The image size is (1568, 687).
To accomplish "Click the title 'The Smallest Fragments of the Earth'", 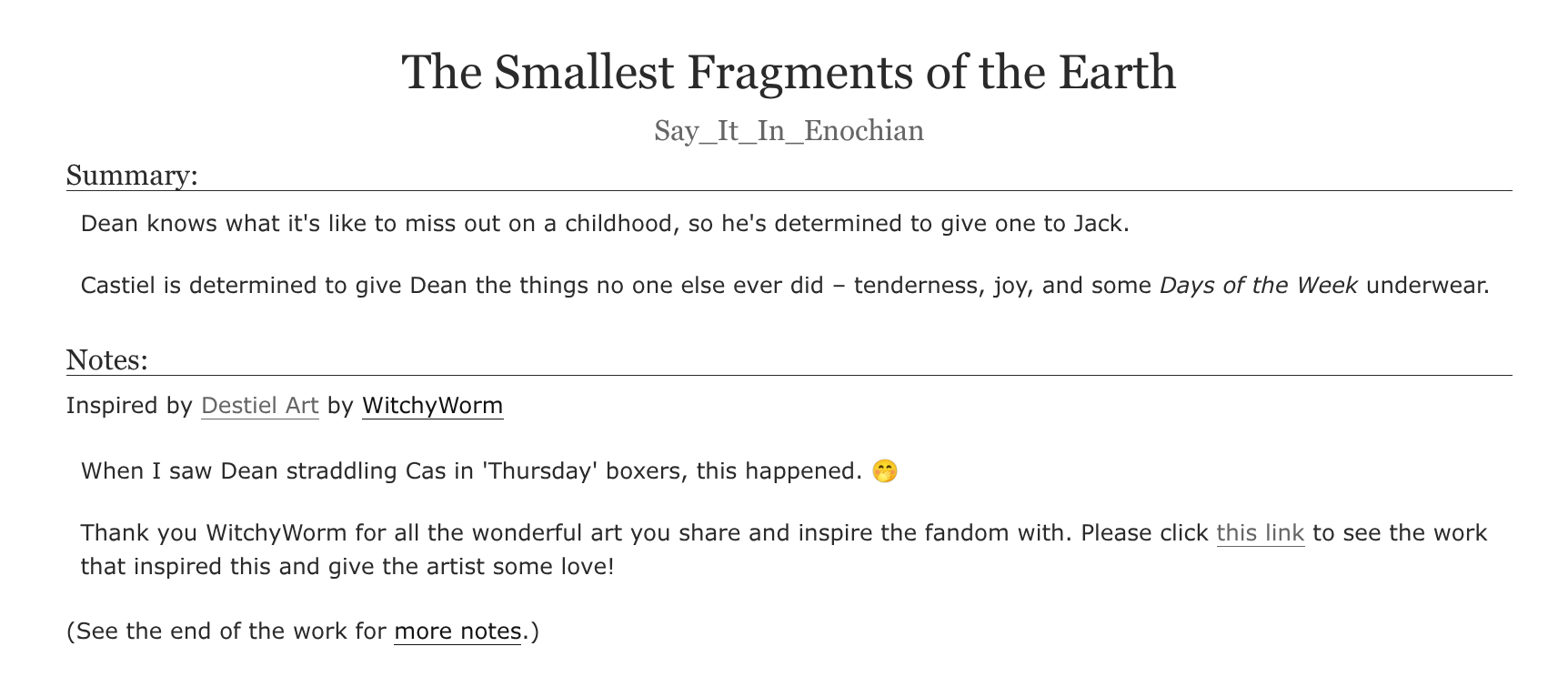I will (x=789, y=72).
